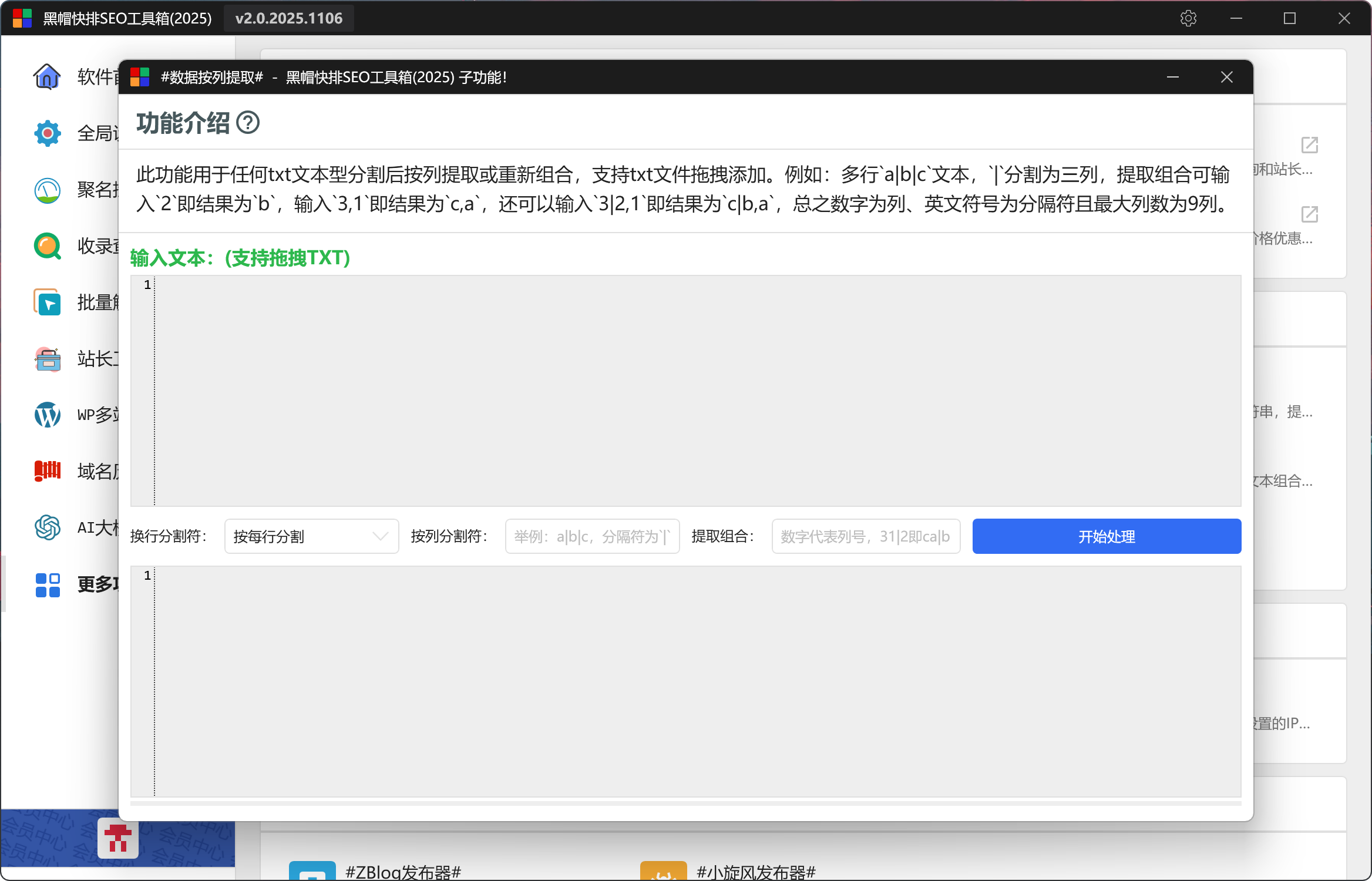
Task: Open the AI model swirl icon
Action: click(x=47, y=527)
